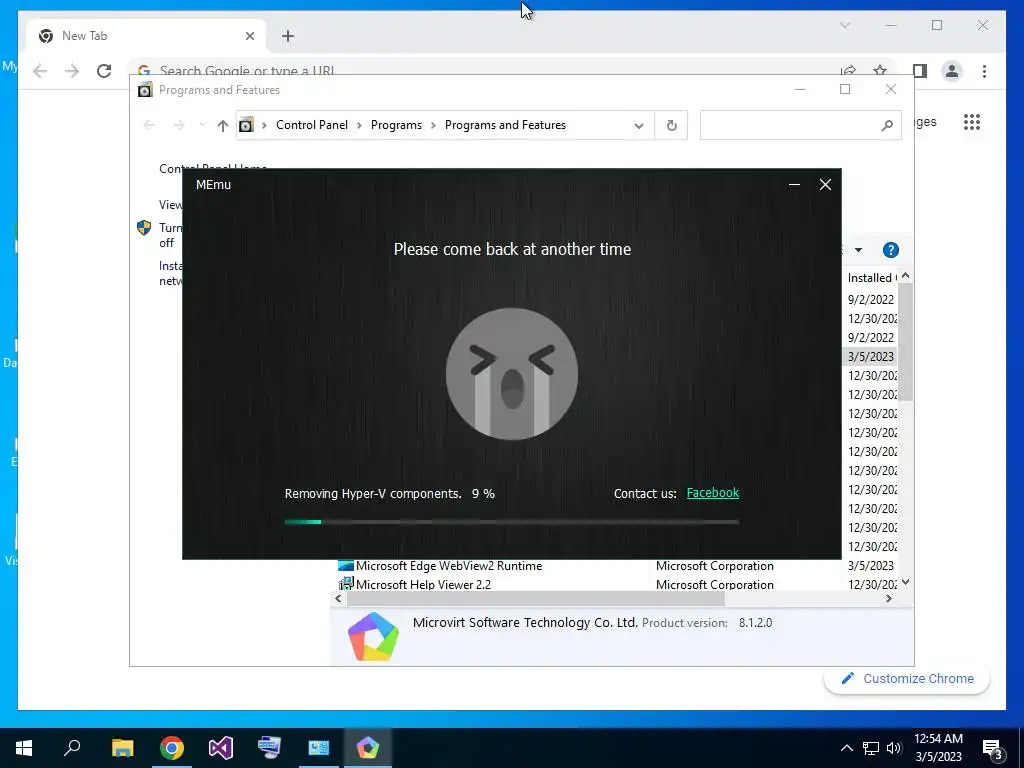
Task: Click the Chrome share page icon
Action: [x=848, y=71]
